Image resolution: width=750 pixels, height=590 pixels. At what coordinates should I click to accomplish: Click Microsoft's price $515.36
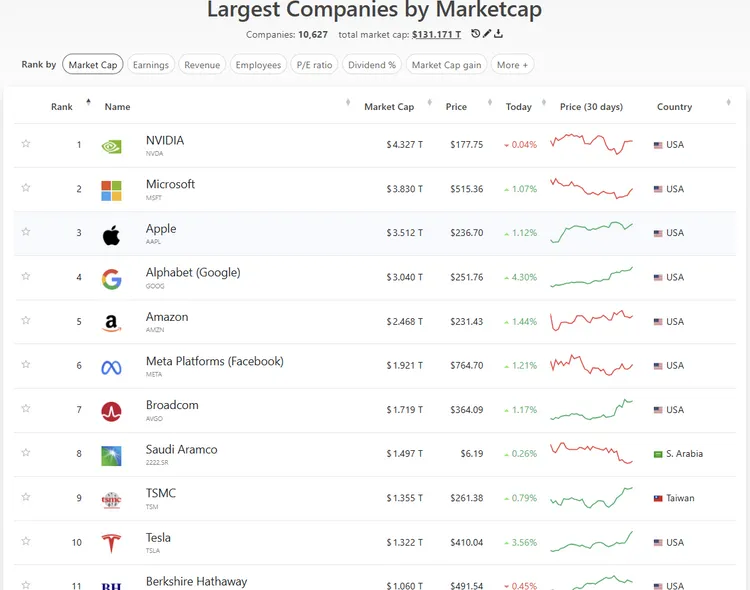(466, 189)
